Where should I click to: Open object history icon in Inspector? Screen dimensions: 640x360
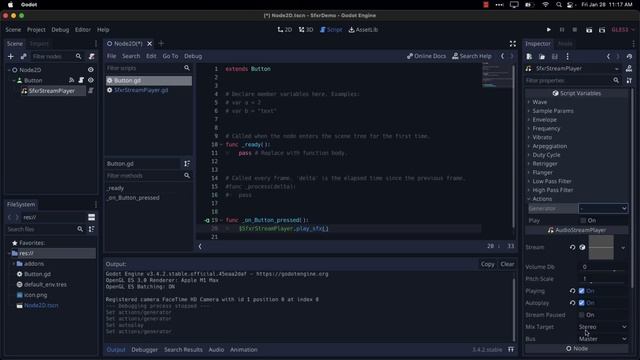(629, 56)
